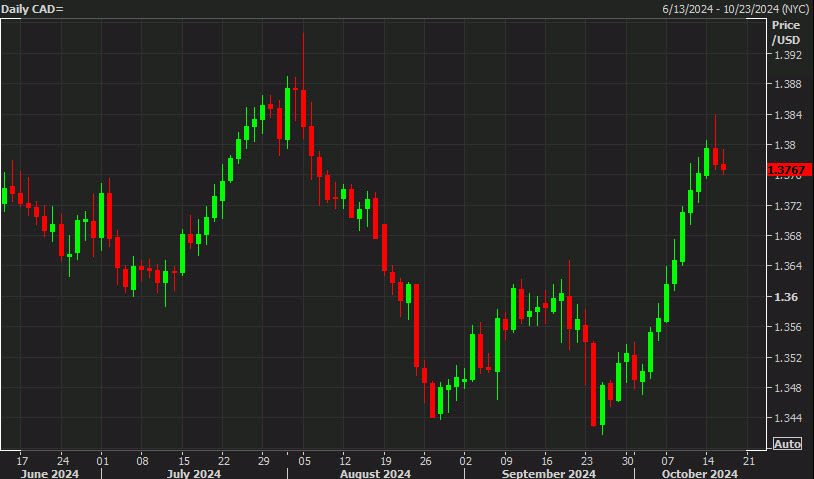Click the 19 date tick in August

tap(386, 461)
